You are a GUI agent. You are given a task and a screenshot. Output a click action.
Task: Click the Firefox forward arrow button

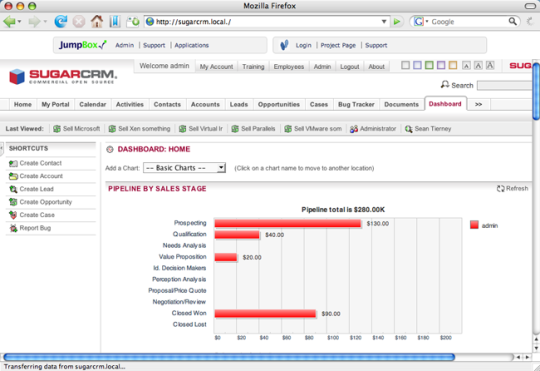click(x=34, y=22)
